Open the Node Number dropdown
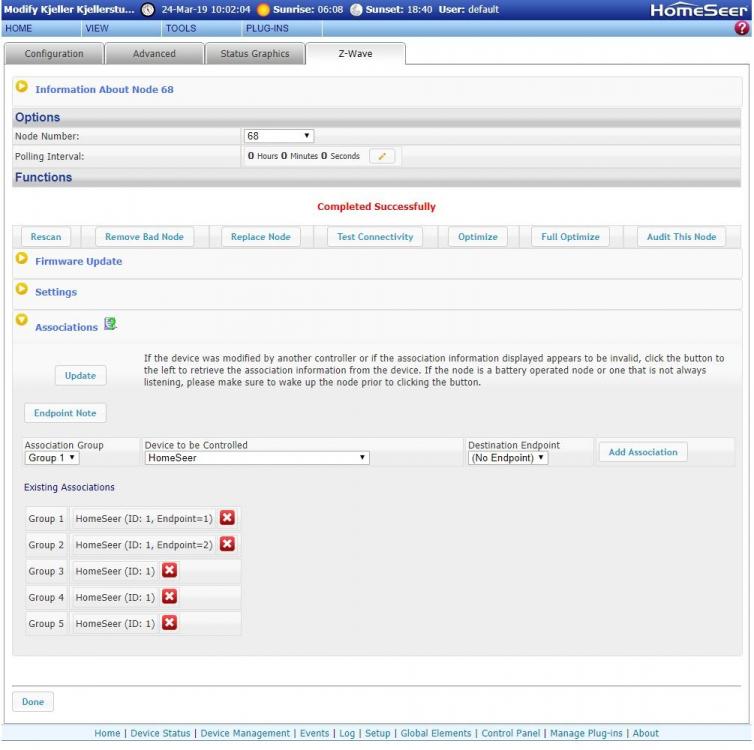Screen dimensions: 754x750 279,136
